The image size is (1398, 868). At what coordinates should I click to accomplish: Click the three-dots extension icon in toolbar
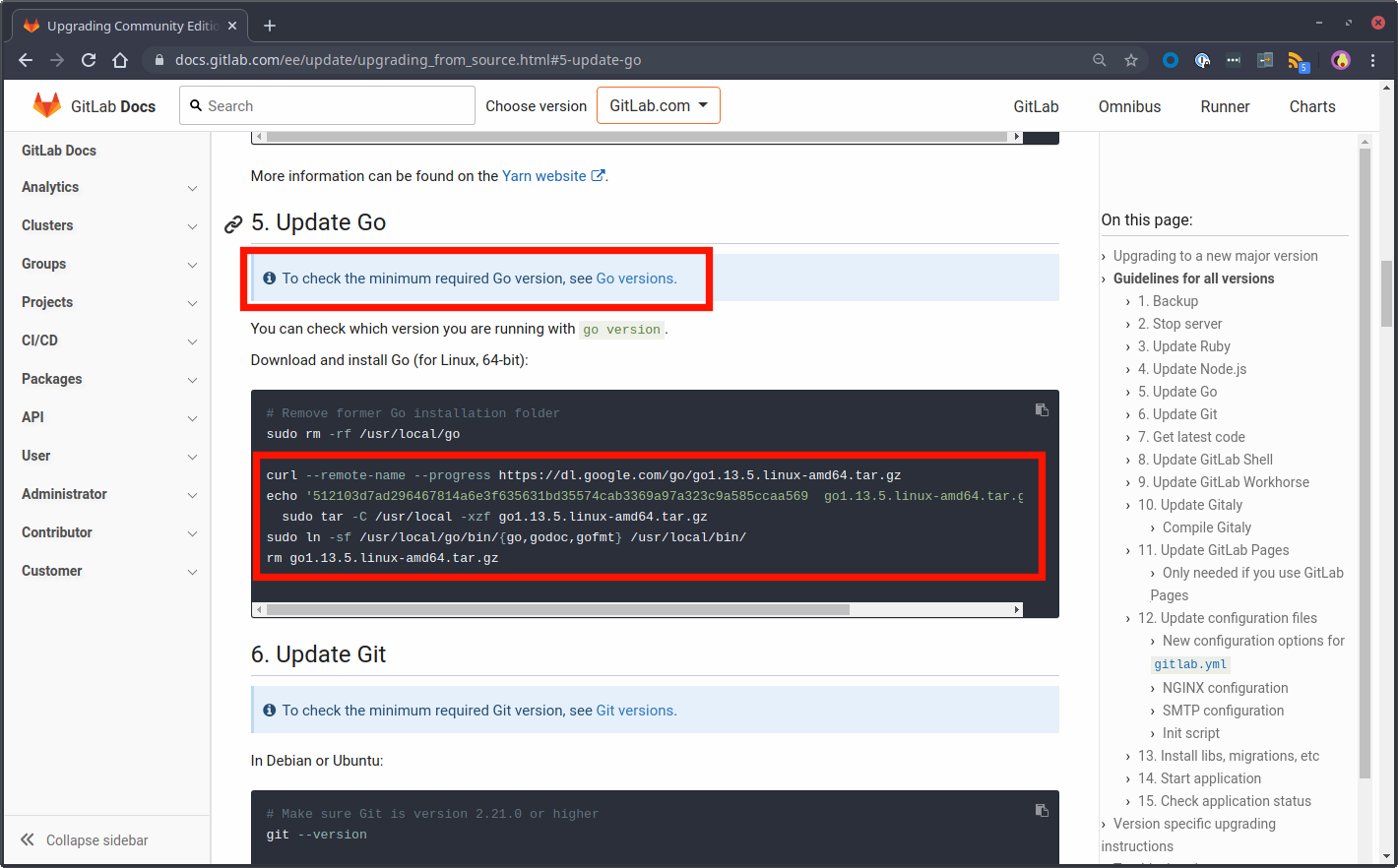1234,60
